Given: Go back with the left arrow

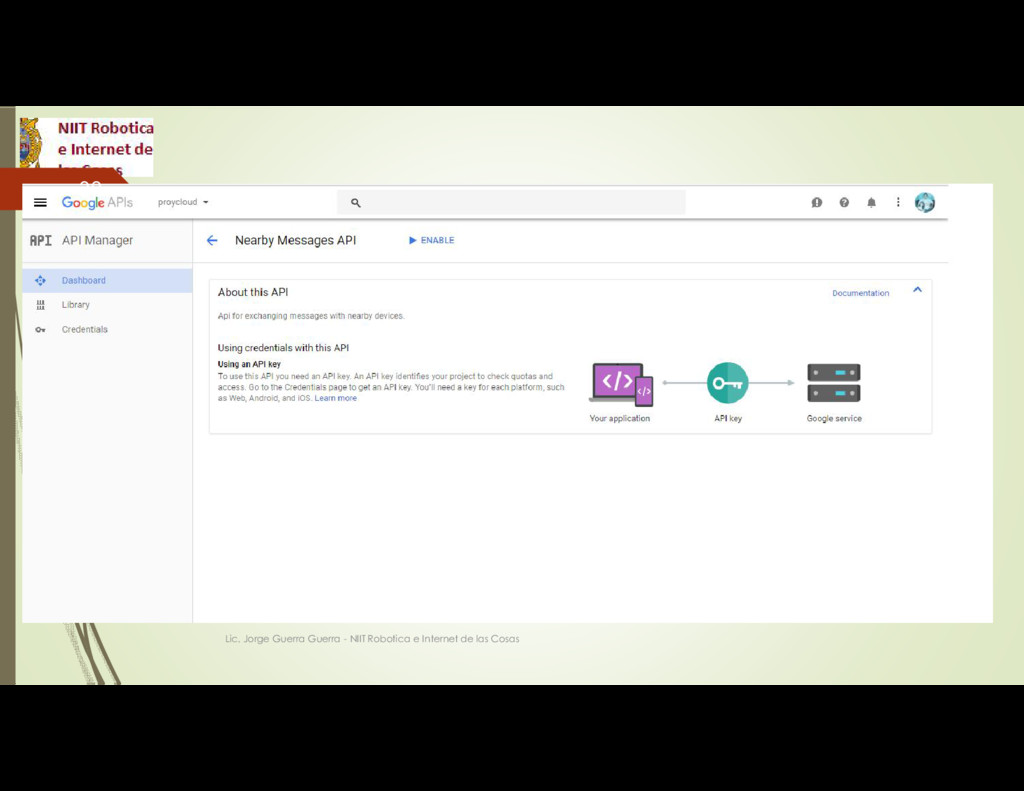Looking at the screenshot, I should tap(212, 240).
